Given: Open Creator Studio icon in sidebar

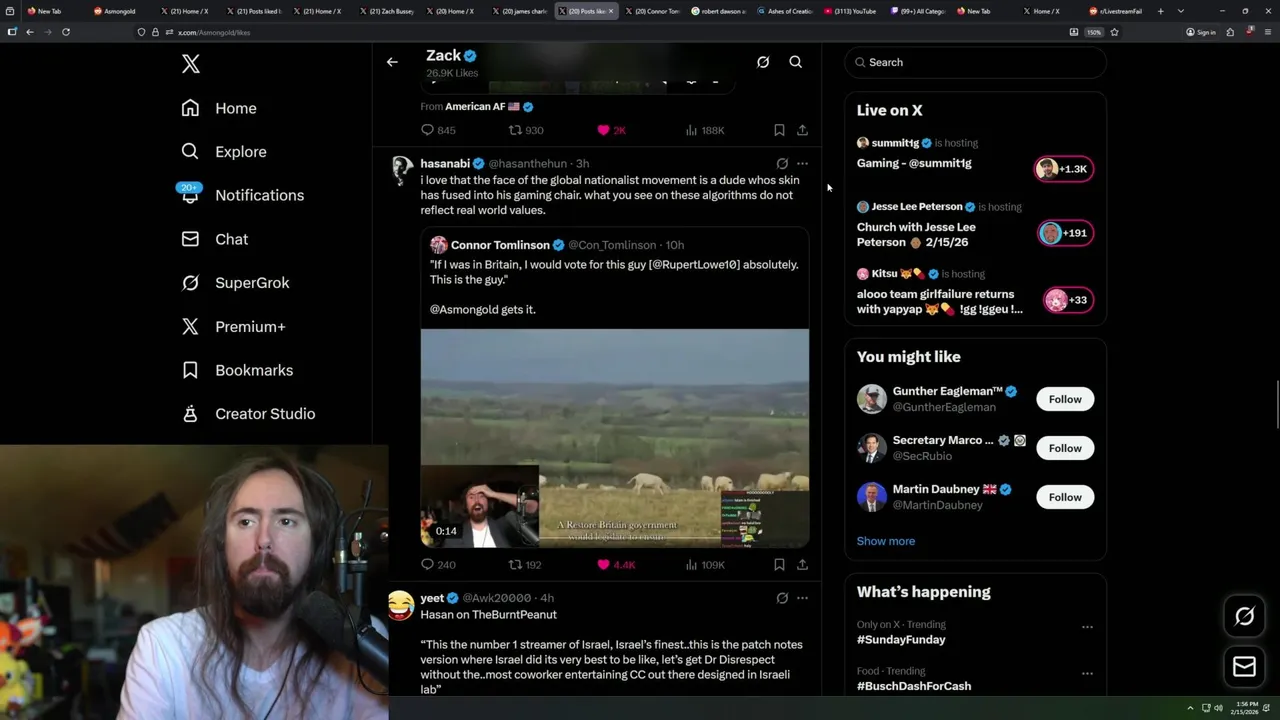Looking at the screenshot, I should click(190, 414).
